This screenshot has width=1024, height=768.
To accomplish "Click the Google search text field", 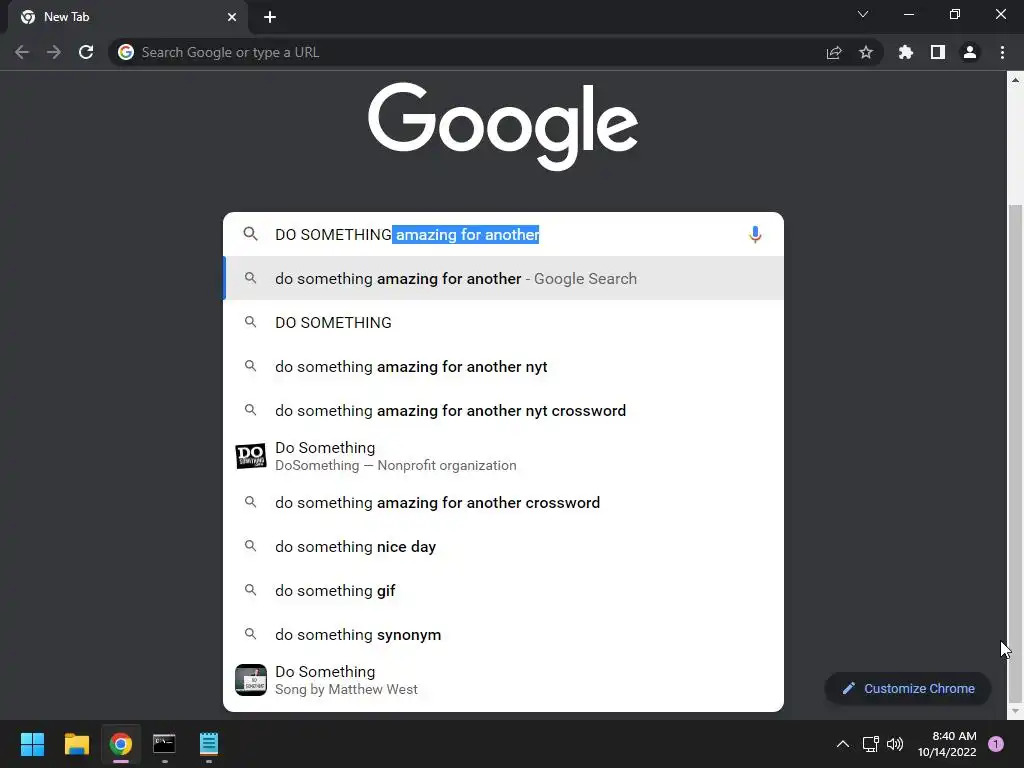I will [x=503, y=234].
